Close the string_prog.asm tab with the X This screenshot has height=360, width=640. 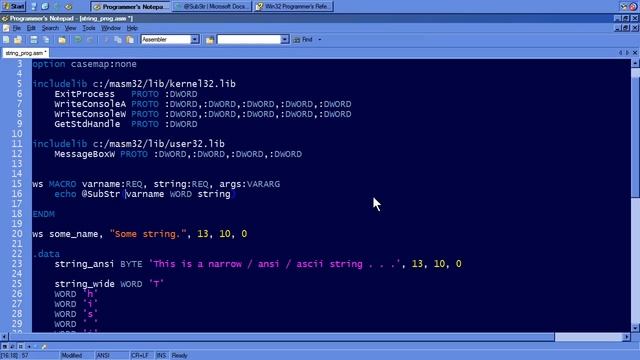(x=635, y=53)
